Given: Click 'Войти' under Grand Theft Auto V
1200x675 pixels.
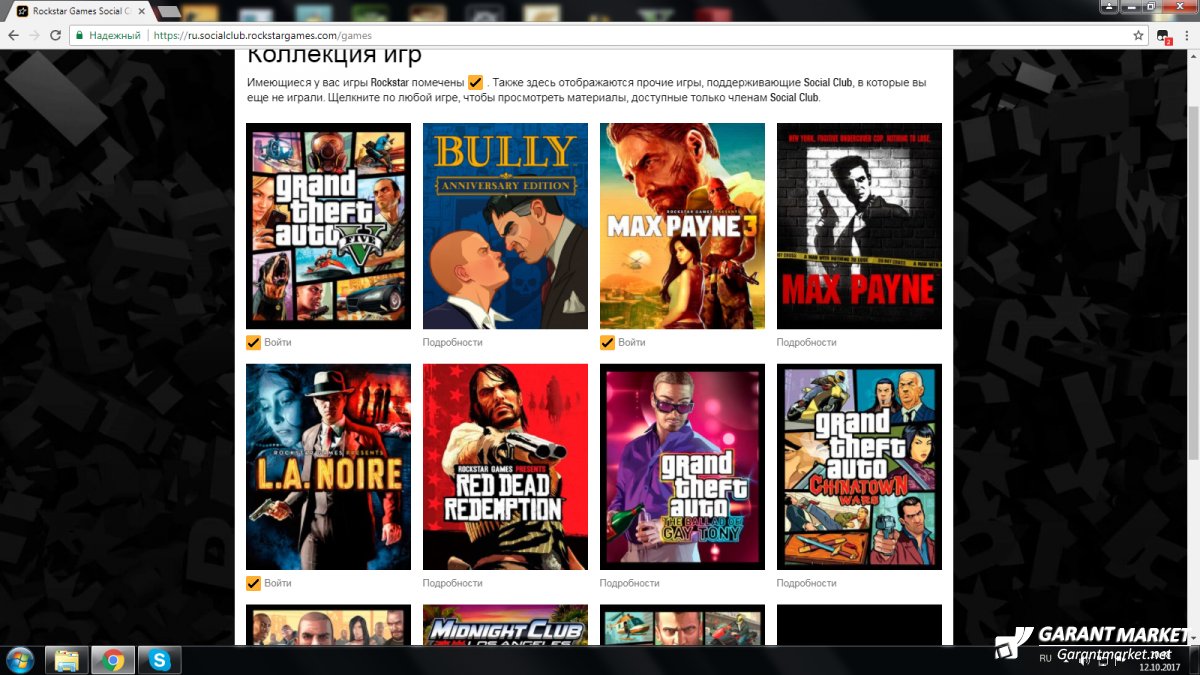Looking at the screenshot, I should (x=278, y=342).
